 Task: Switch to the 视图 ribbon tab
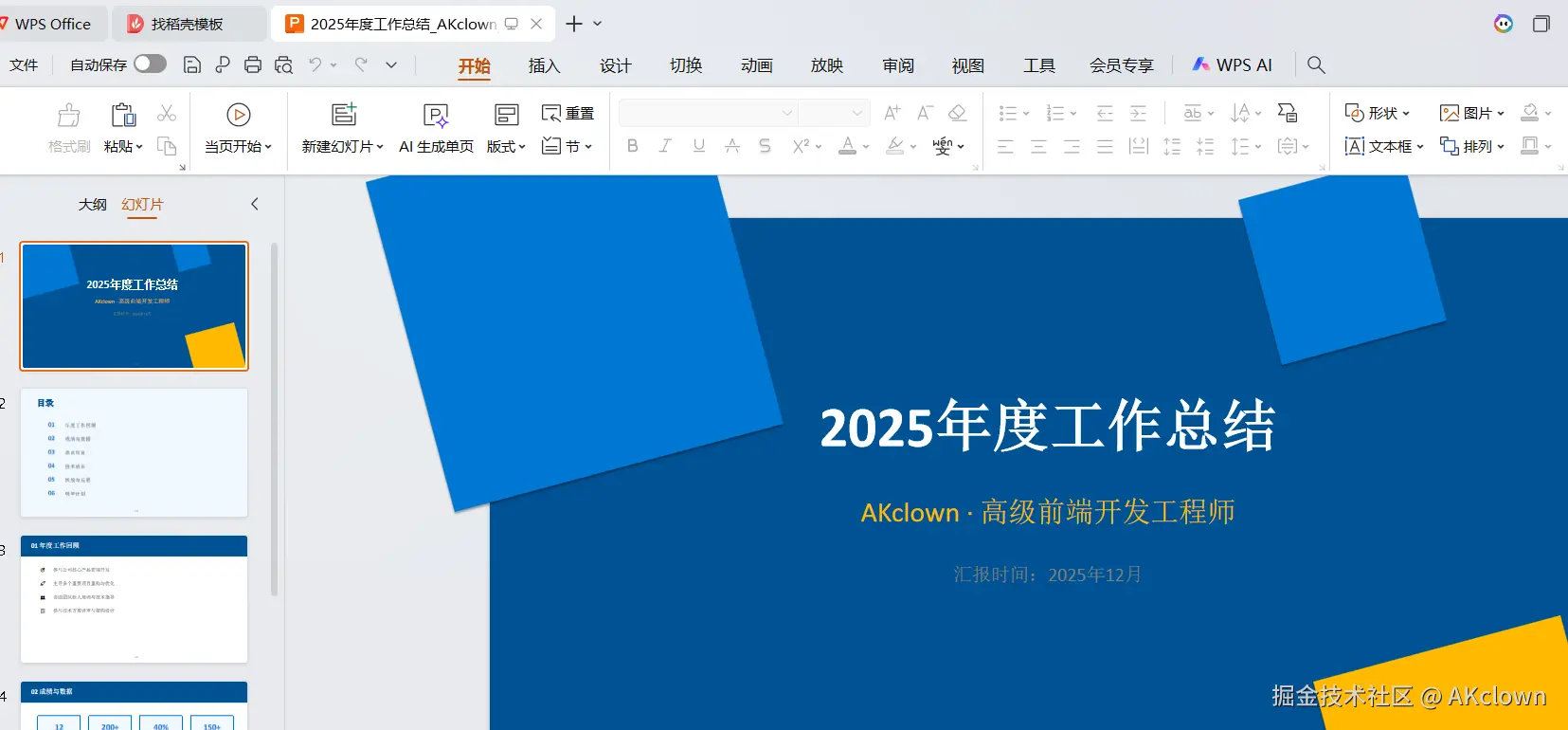point(968,65)
